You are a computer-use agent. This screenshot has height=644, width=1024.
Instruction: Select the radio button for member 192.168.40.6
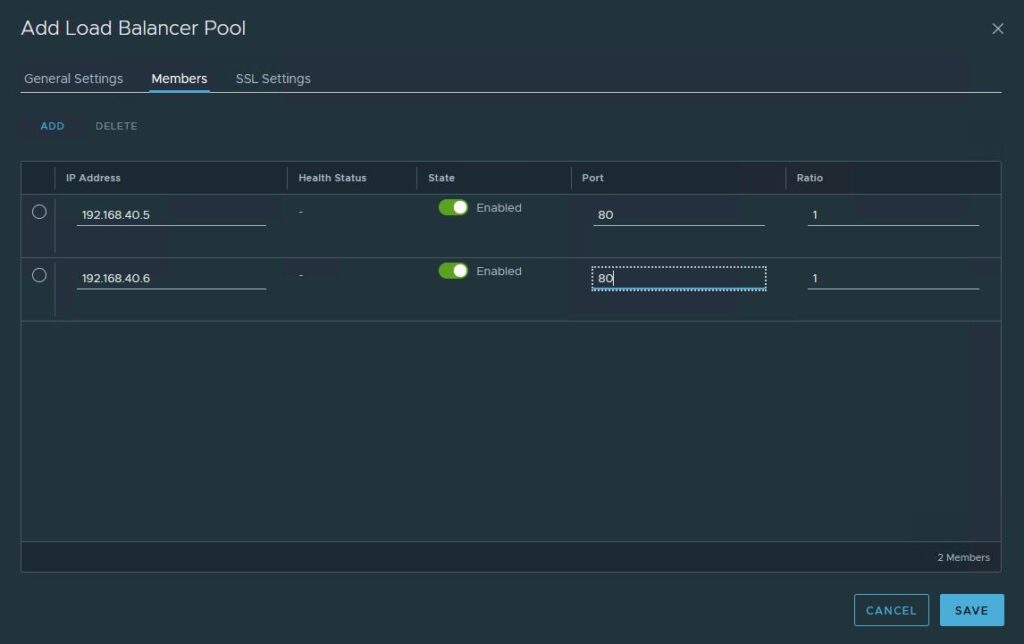[37, 273]
